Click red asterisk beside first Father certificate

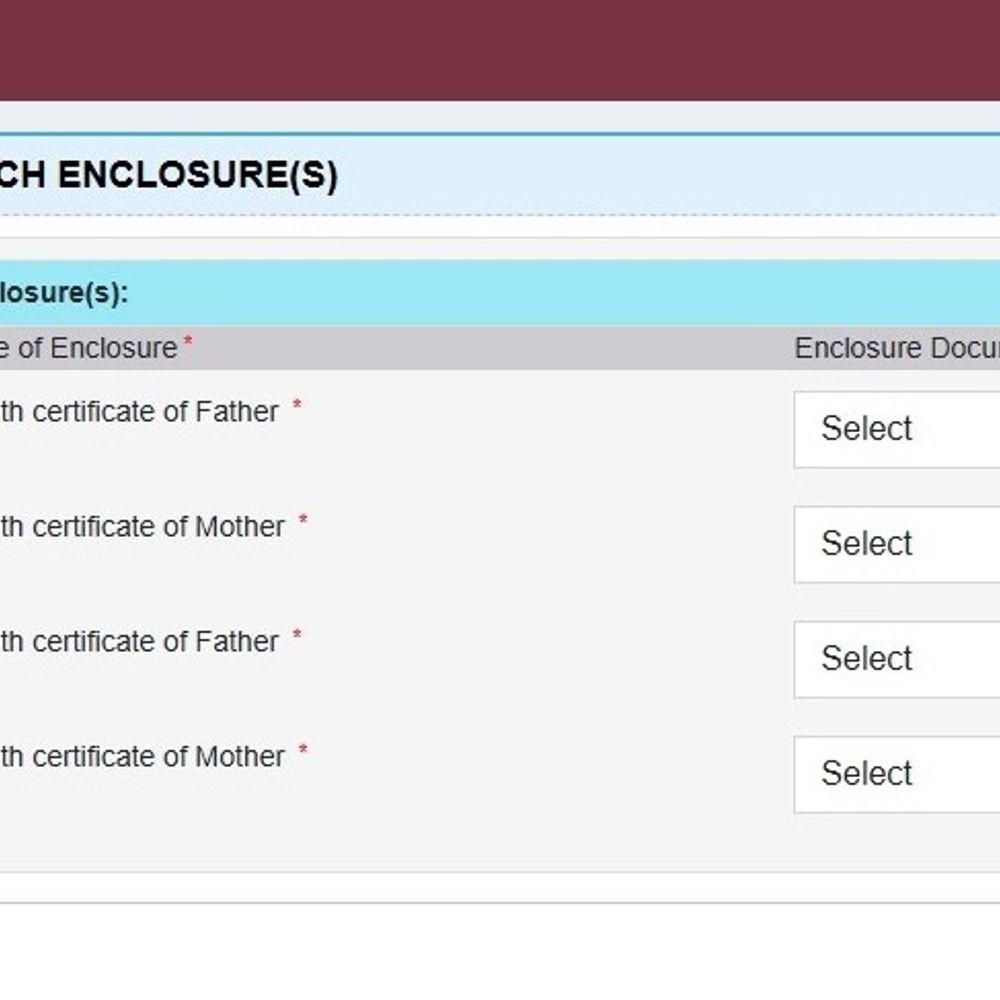[297, 404]
